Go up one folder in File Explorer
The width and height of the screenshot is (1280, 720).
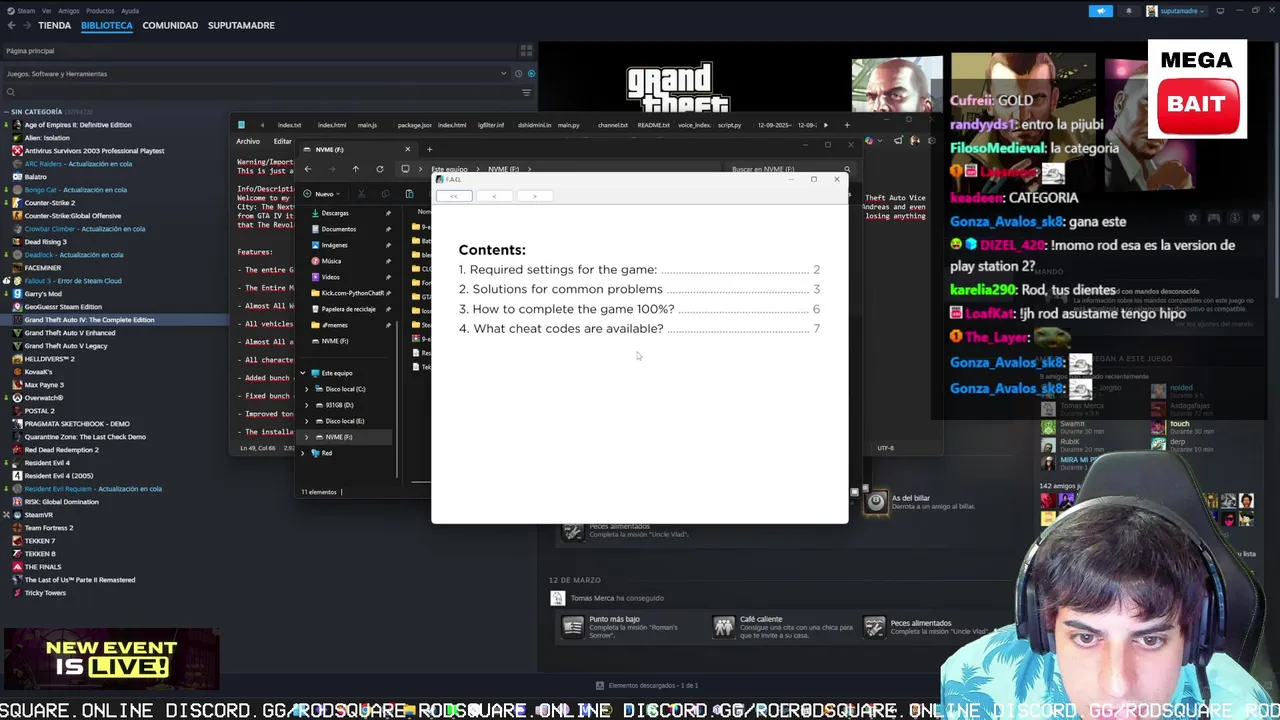[355, 169]
